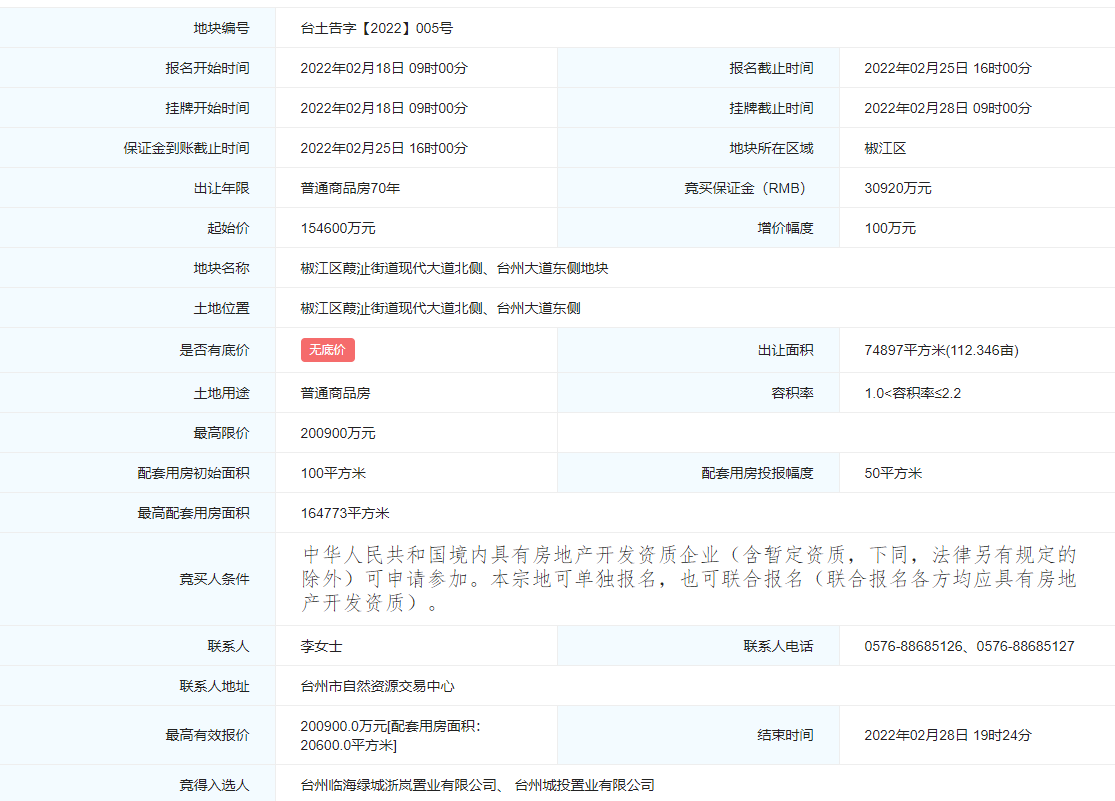Viewport: 1115px width, 801px height.
Task: Click starting price 154600万元
Action: pos(338,228)
